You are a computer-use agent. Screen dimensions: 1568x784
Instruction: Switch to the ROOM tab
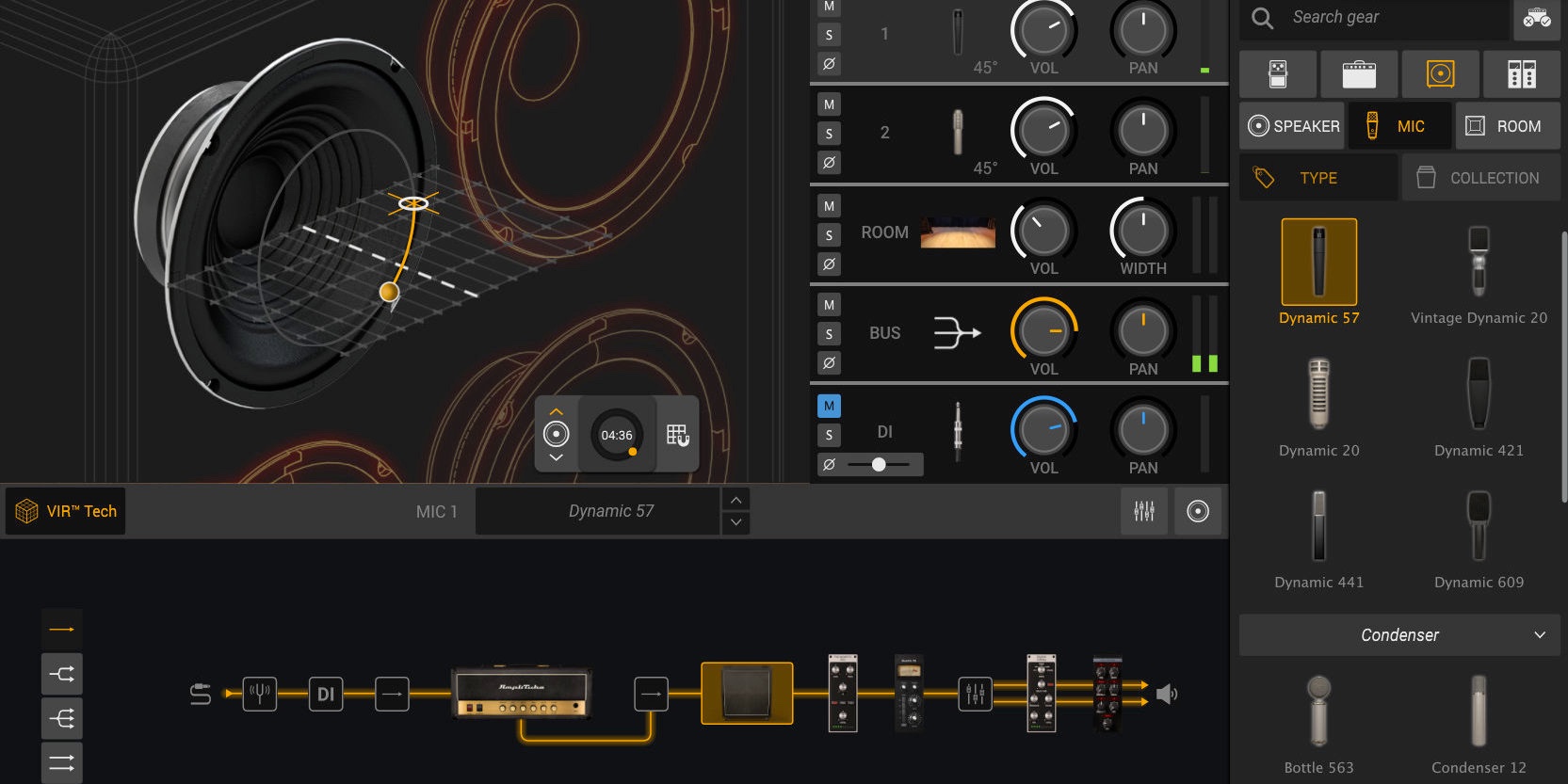point(1507,126)
